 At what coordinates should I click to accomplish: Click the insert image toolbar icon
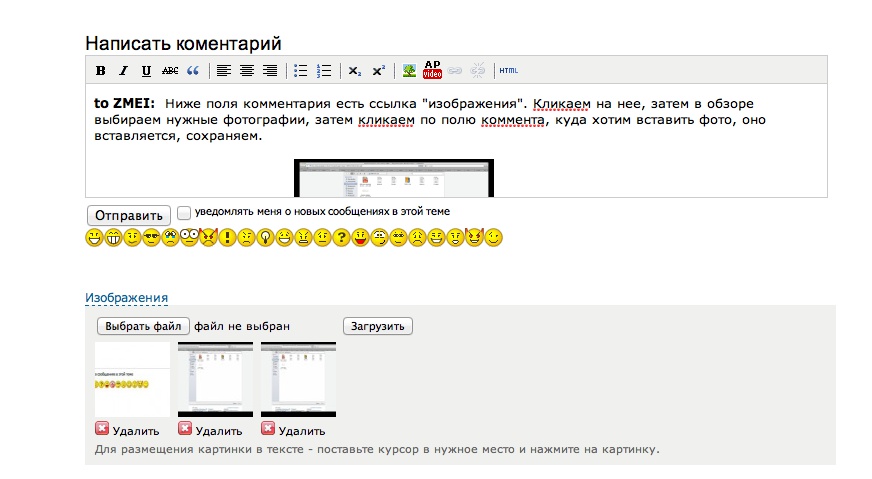pos(409,71)
